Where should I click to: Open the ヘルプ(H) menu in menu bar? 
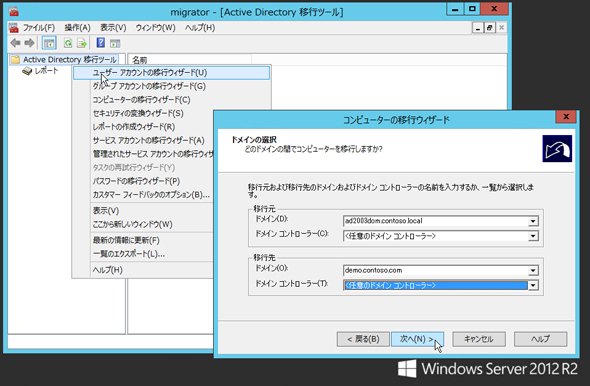pyautogui.click(x=200, y=27)
